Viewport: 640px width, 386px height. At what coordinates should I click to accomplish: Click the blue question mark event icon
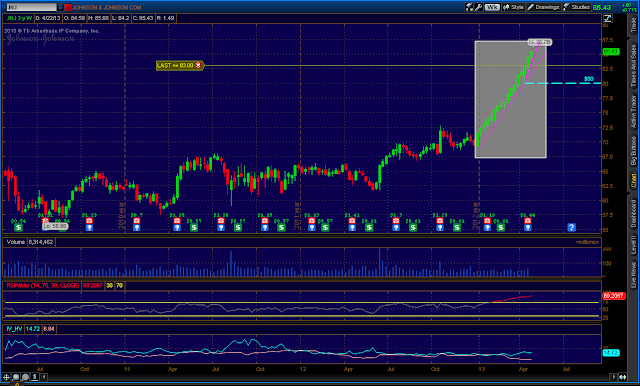pos(571,227)
